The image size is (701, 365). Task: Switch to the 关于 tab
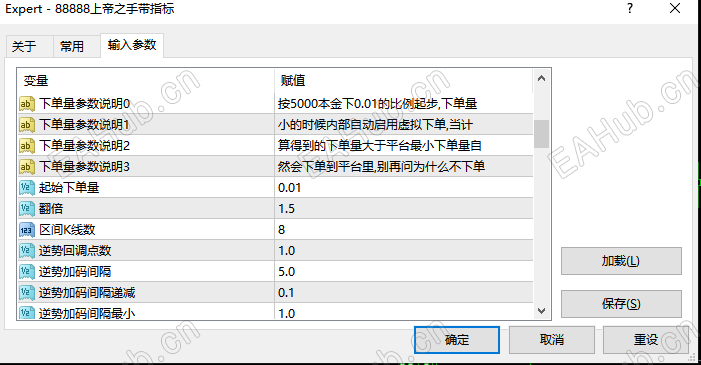coord(30,47)
